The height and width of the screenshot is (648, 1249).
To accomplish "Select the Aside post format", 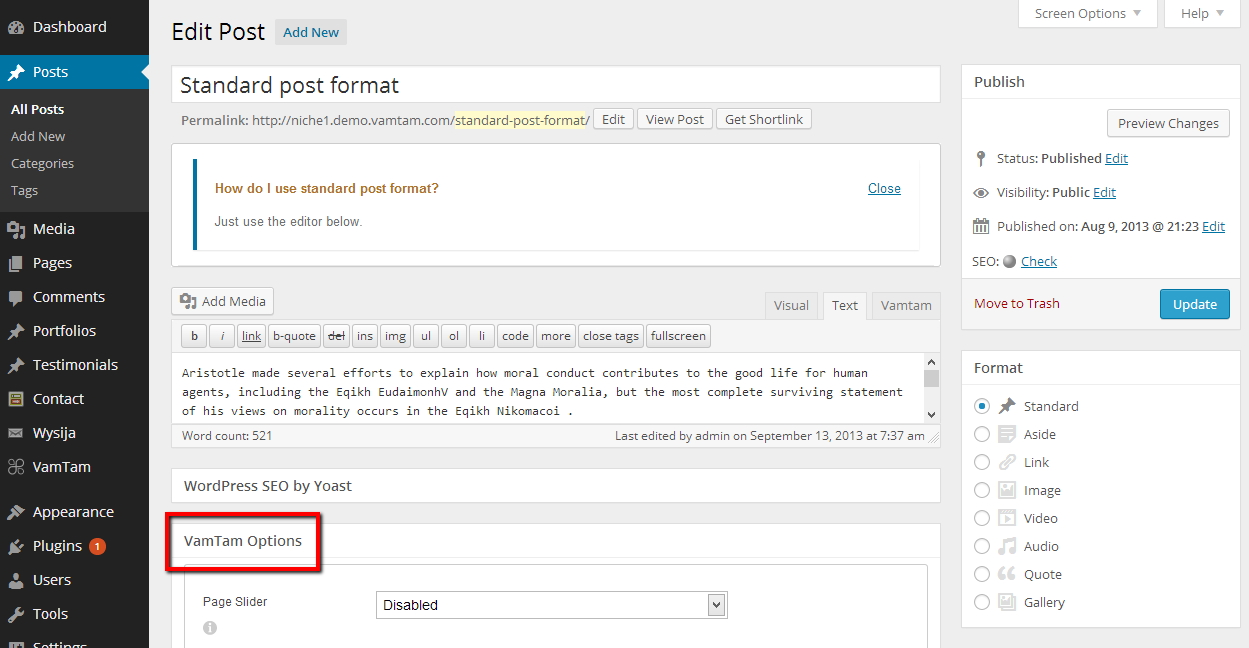I will pos(982,434).
